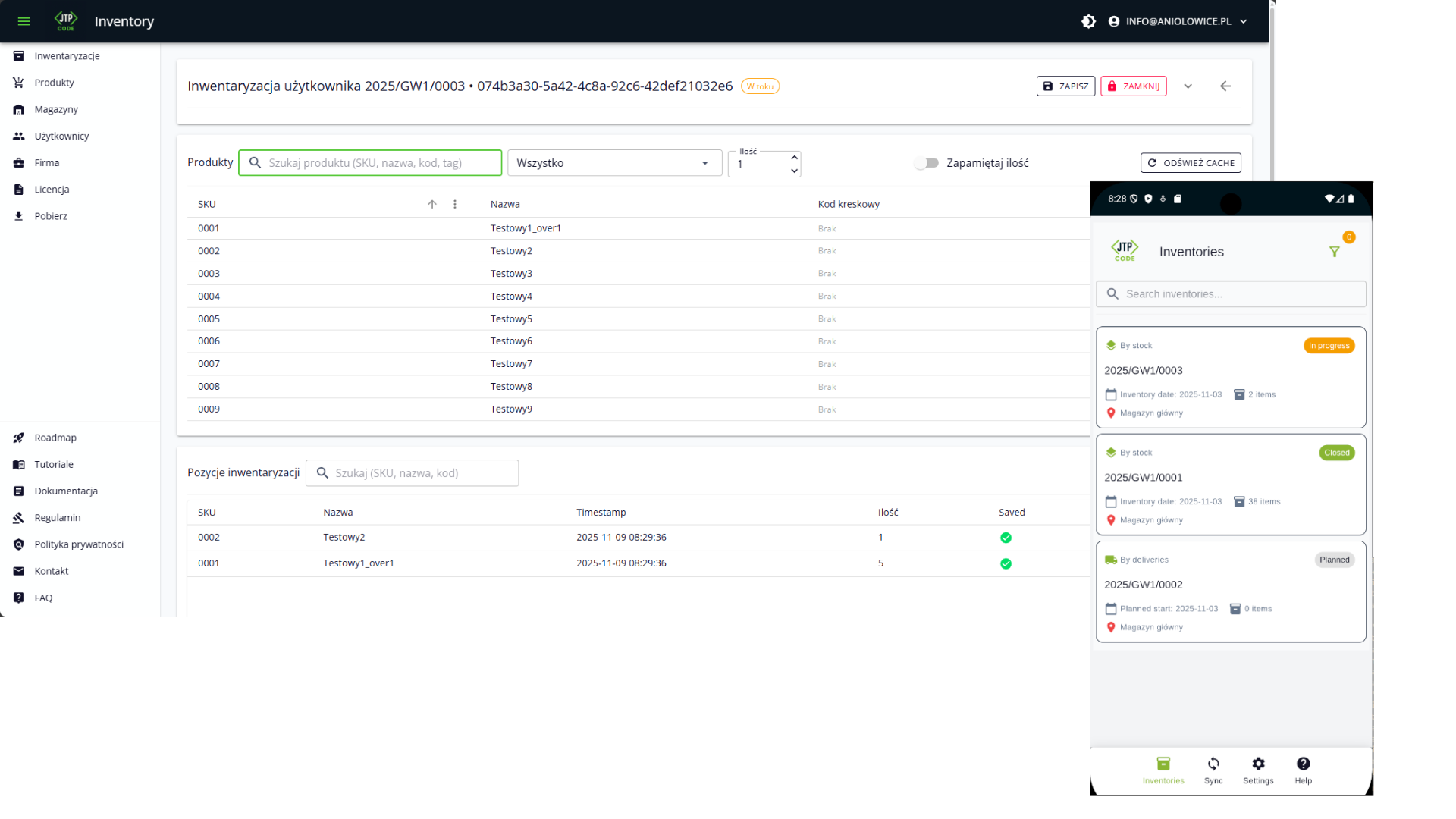
Task: Open SKU column options menu
Action: 455,204
